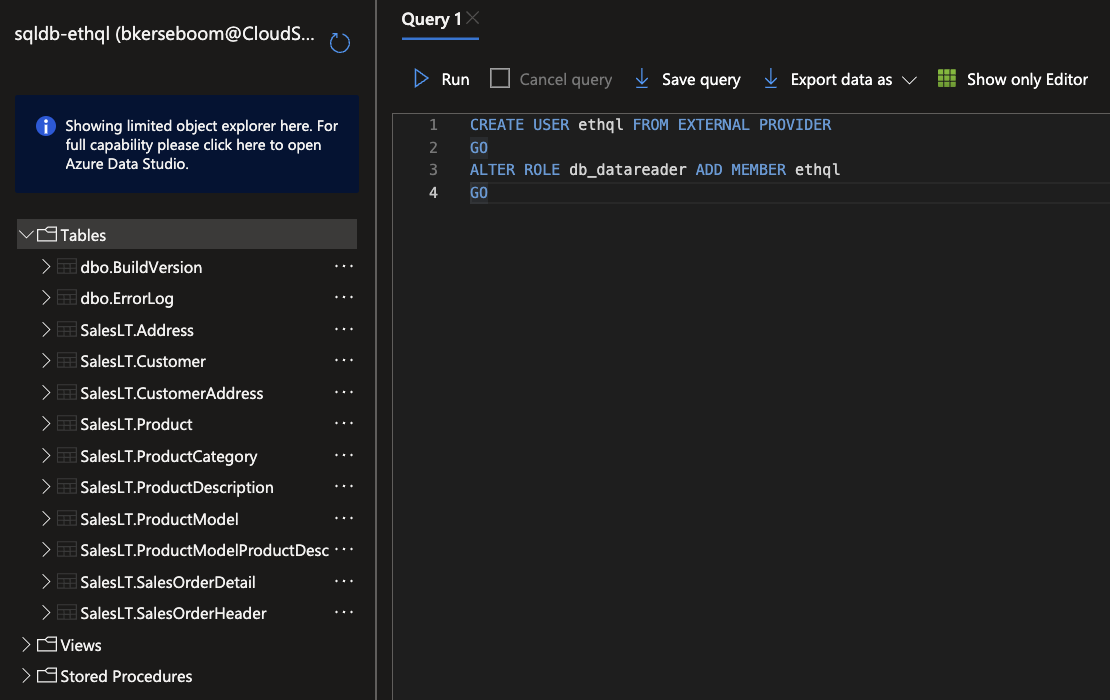The width and height of the screenshot is (1110, 700).
Task: Open more options for dbo.BuildVersion
Action: (344, 267)
